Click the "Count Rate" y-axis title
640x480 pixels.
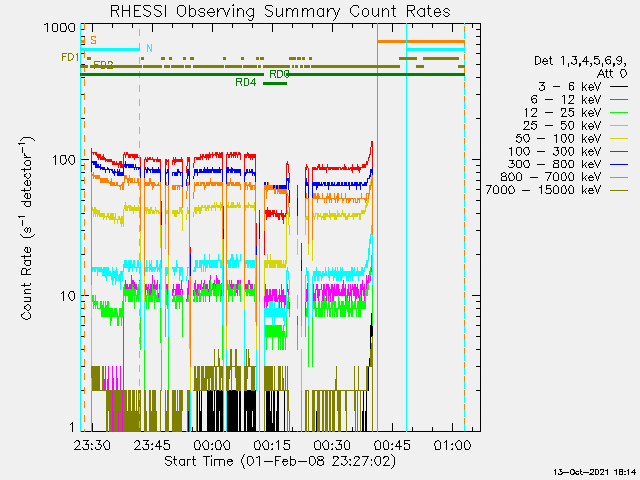tap(27, 283)
